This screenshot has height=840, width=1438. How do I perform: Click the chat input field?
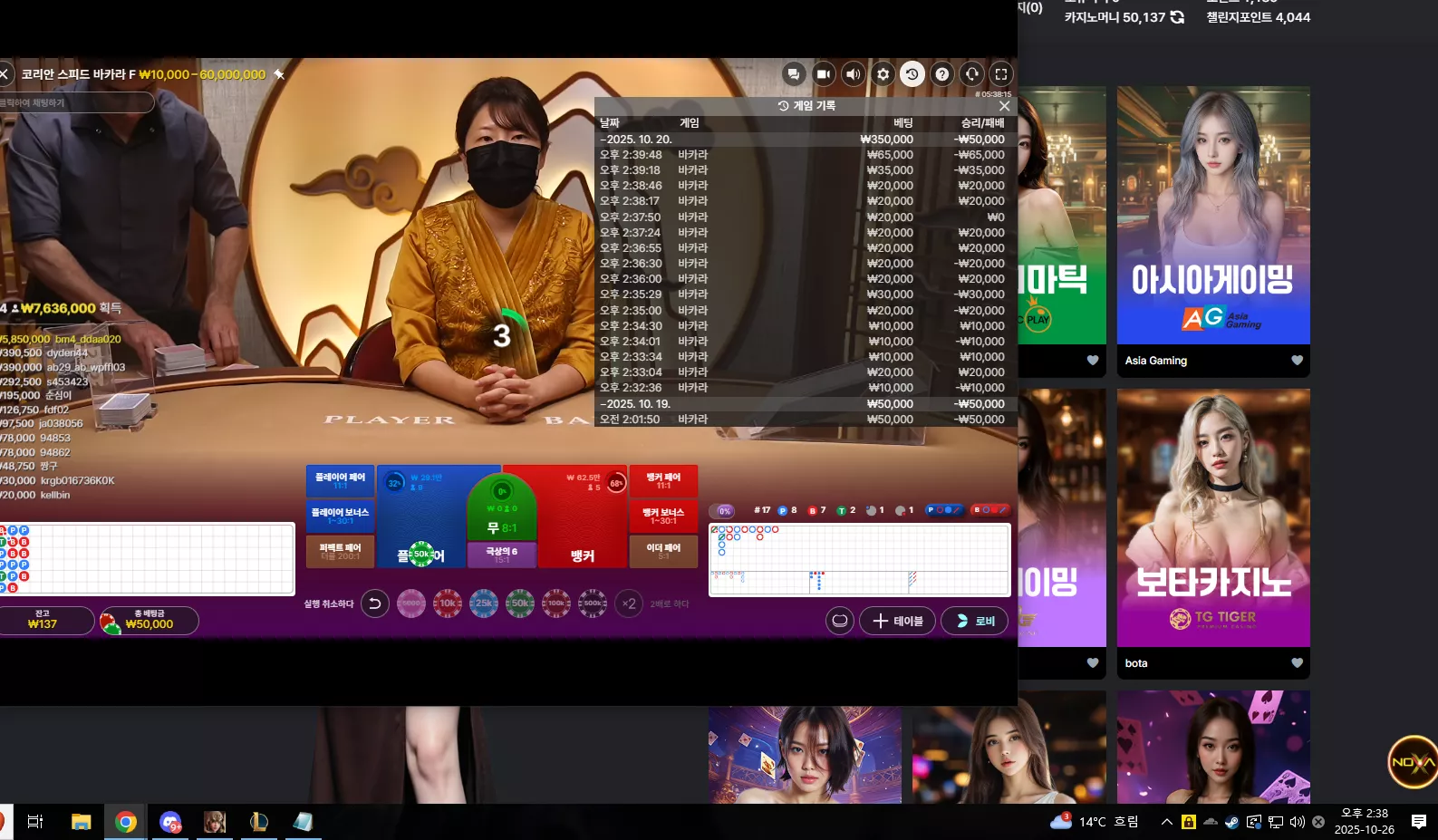[x=77, y=102]
